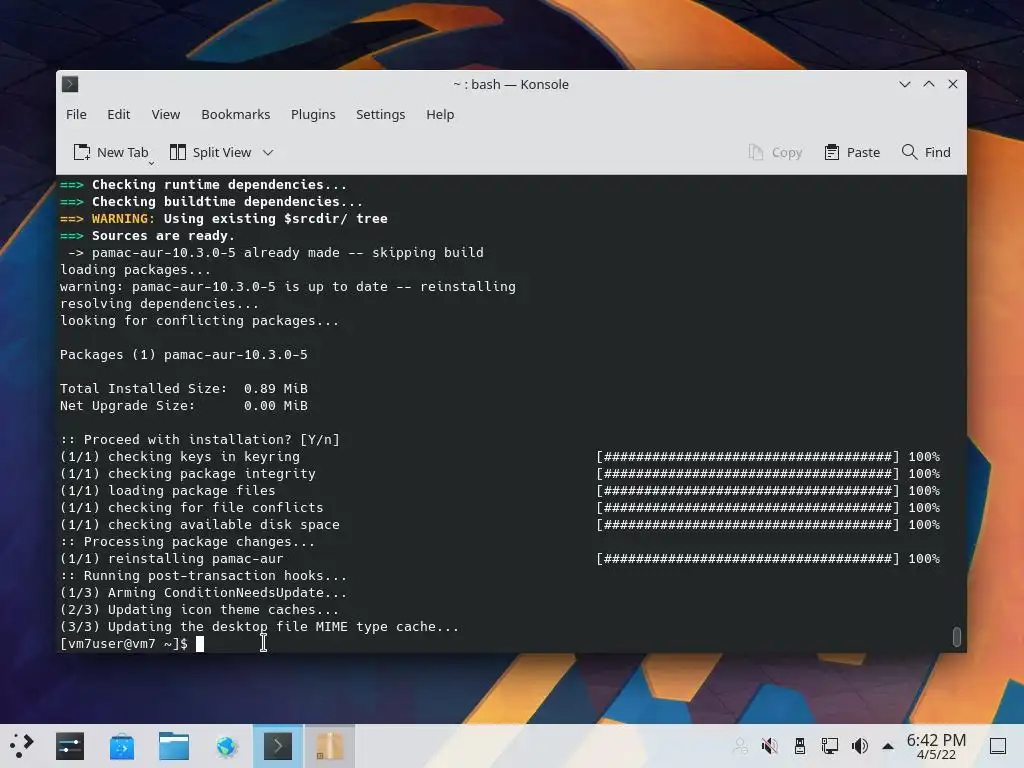Image resolution: width=1024 pixels, height=768 pixels.
Task: Click 'Processing package changes...' line
Action: [187, 542]
